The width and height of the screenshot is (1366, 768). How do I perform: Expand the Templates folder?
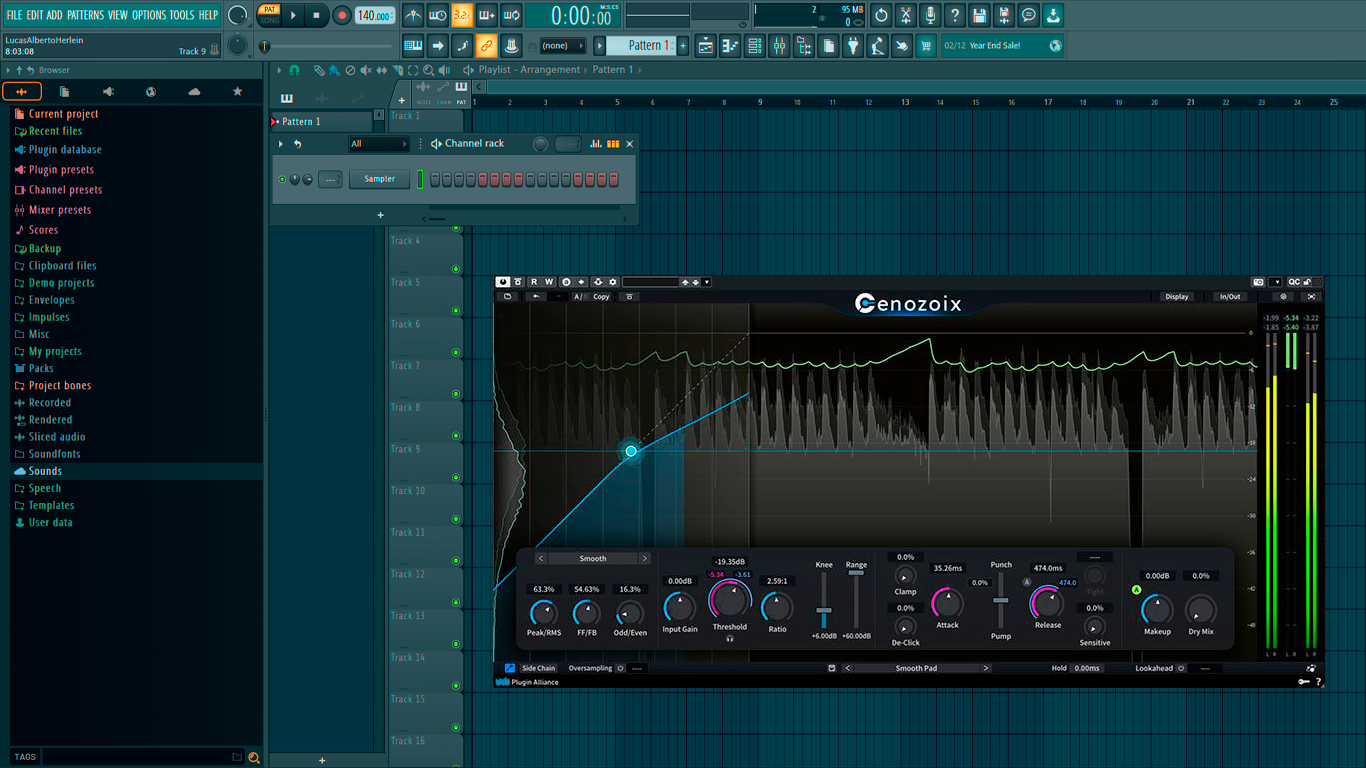point(51,505)
